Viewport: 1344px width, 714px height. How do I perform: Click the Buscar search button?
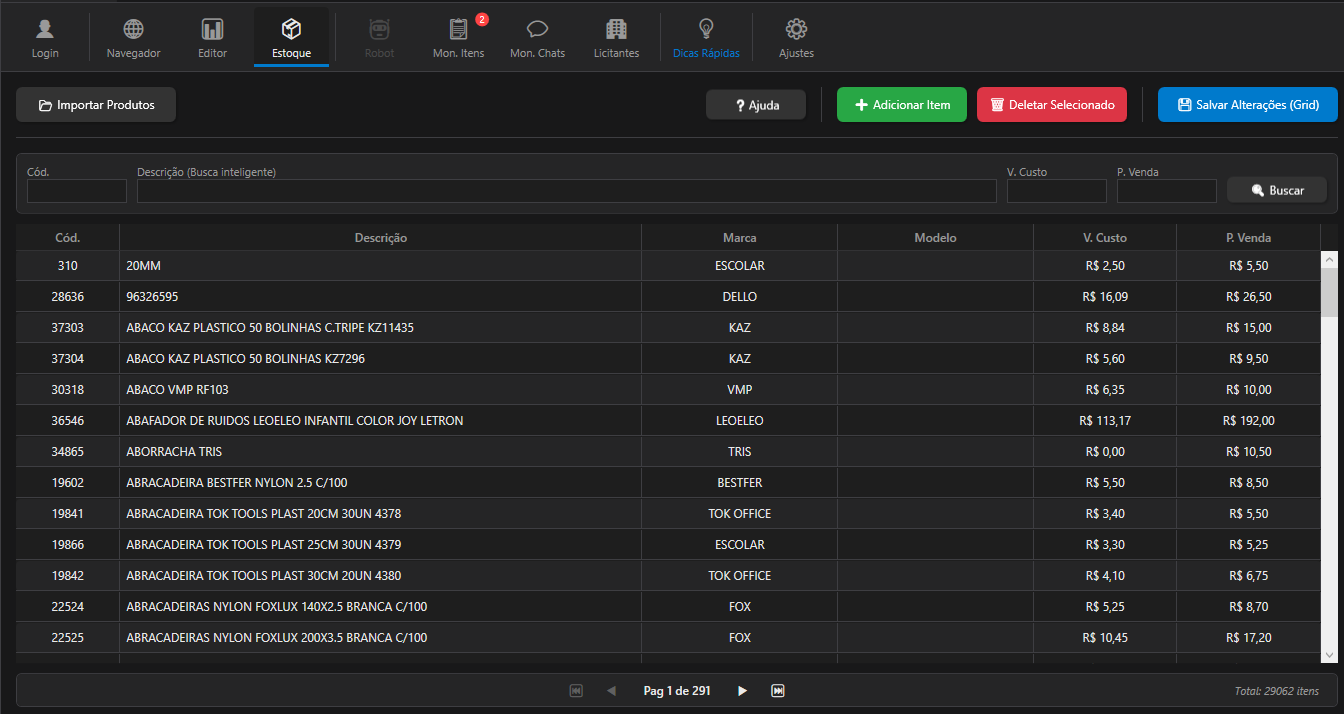[1276, 190]
